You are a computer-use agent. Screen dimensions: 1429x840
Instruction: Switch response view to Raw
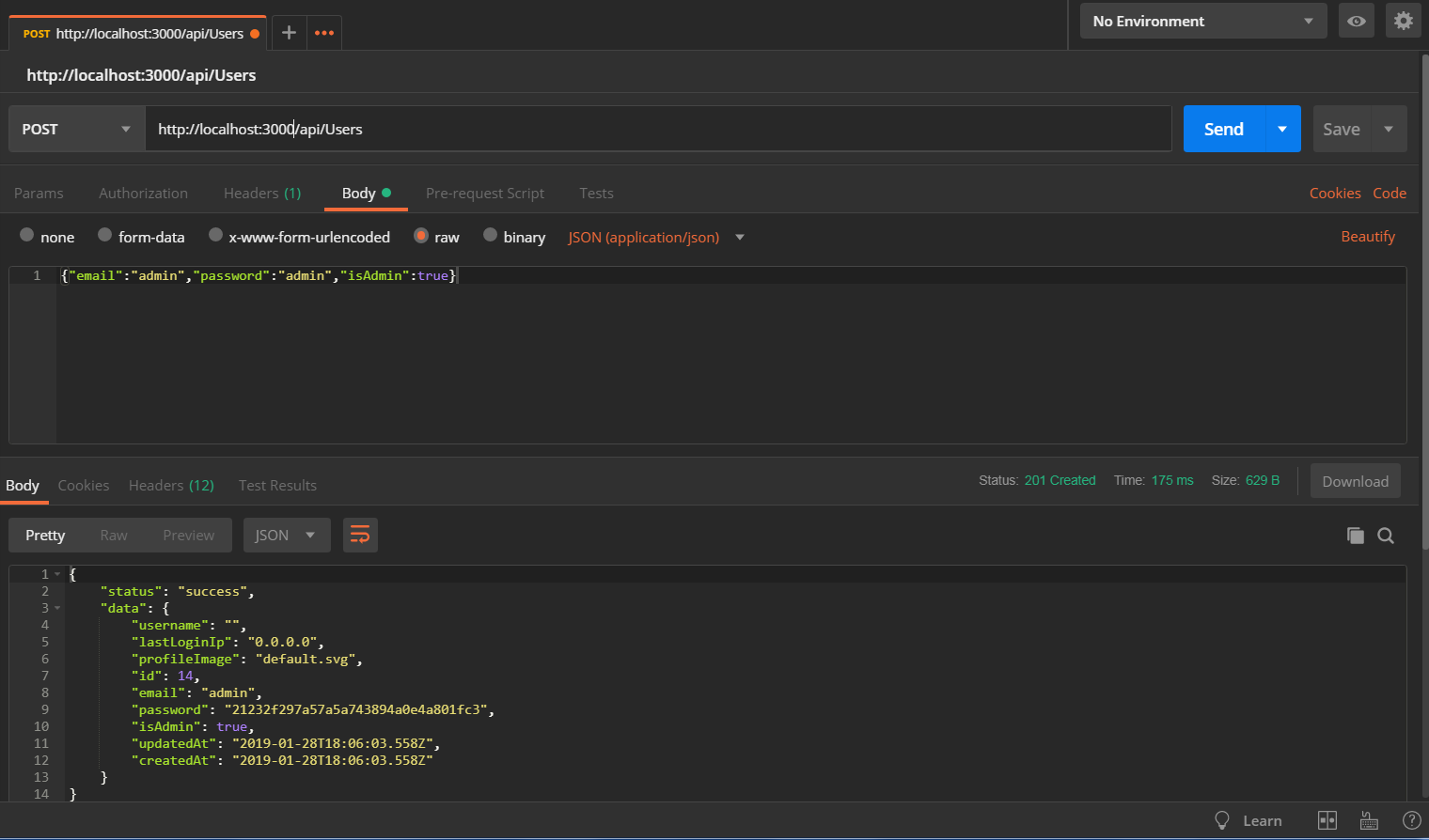coord(114,535)
